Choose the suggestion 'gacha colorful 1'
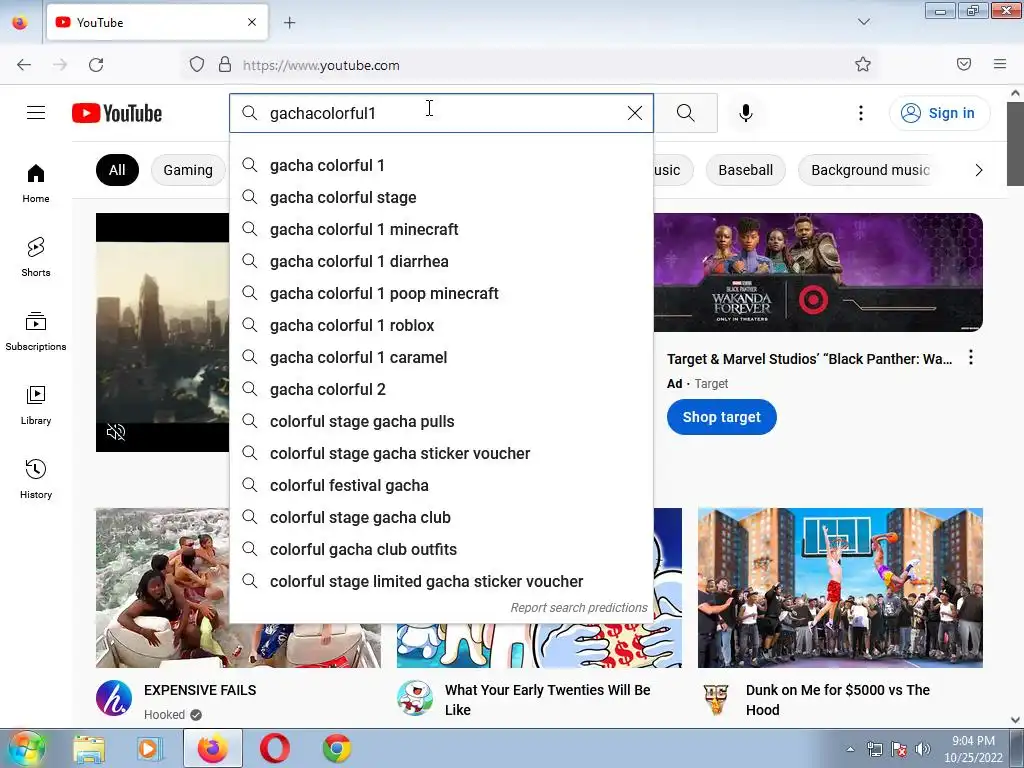The image size is (1024, 768). [441, 165]
